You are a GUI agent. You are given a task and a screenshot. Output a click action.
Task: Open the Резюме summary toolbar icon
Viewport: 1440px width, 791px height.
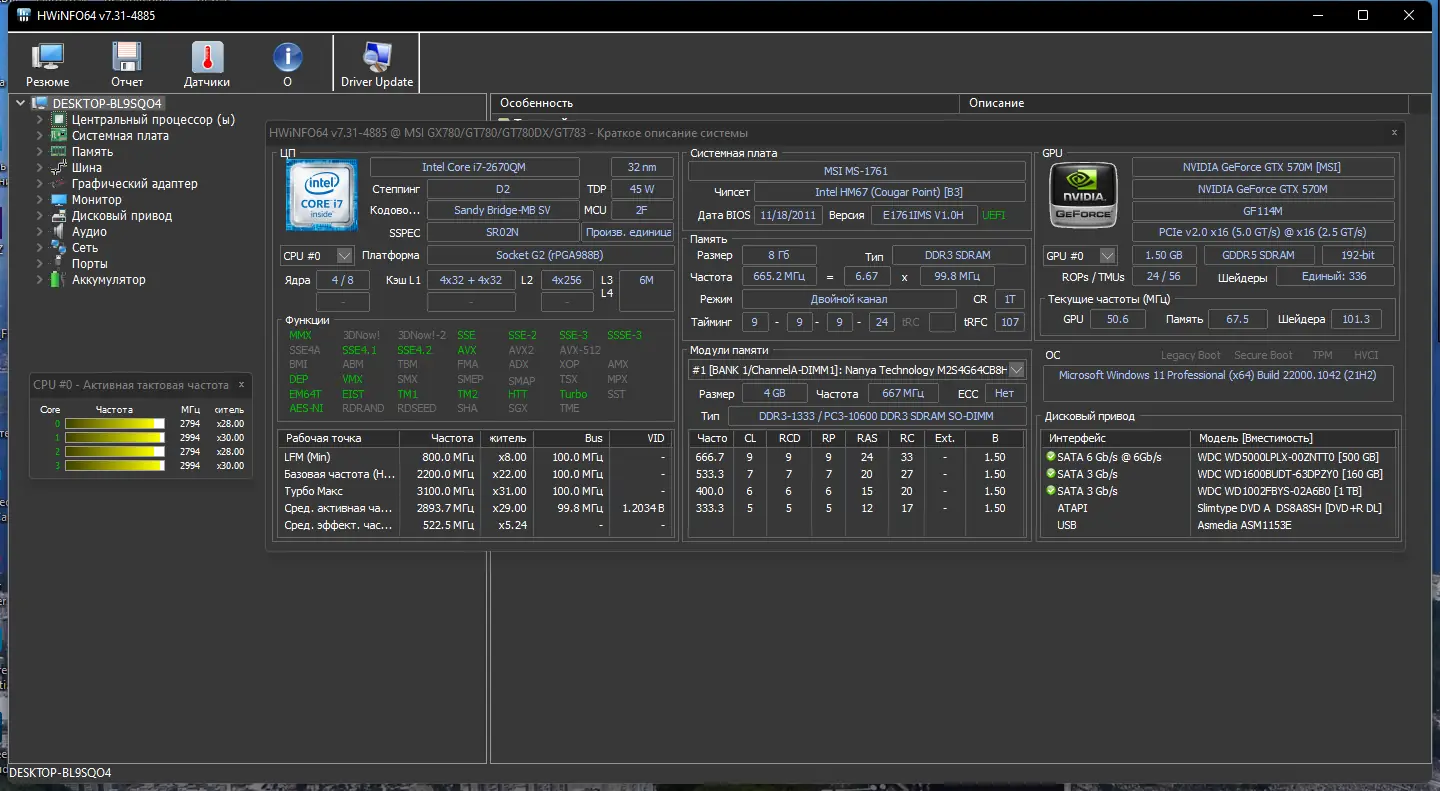click(x=47, y=58)
